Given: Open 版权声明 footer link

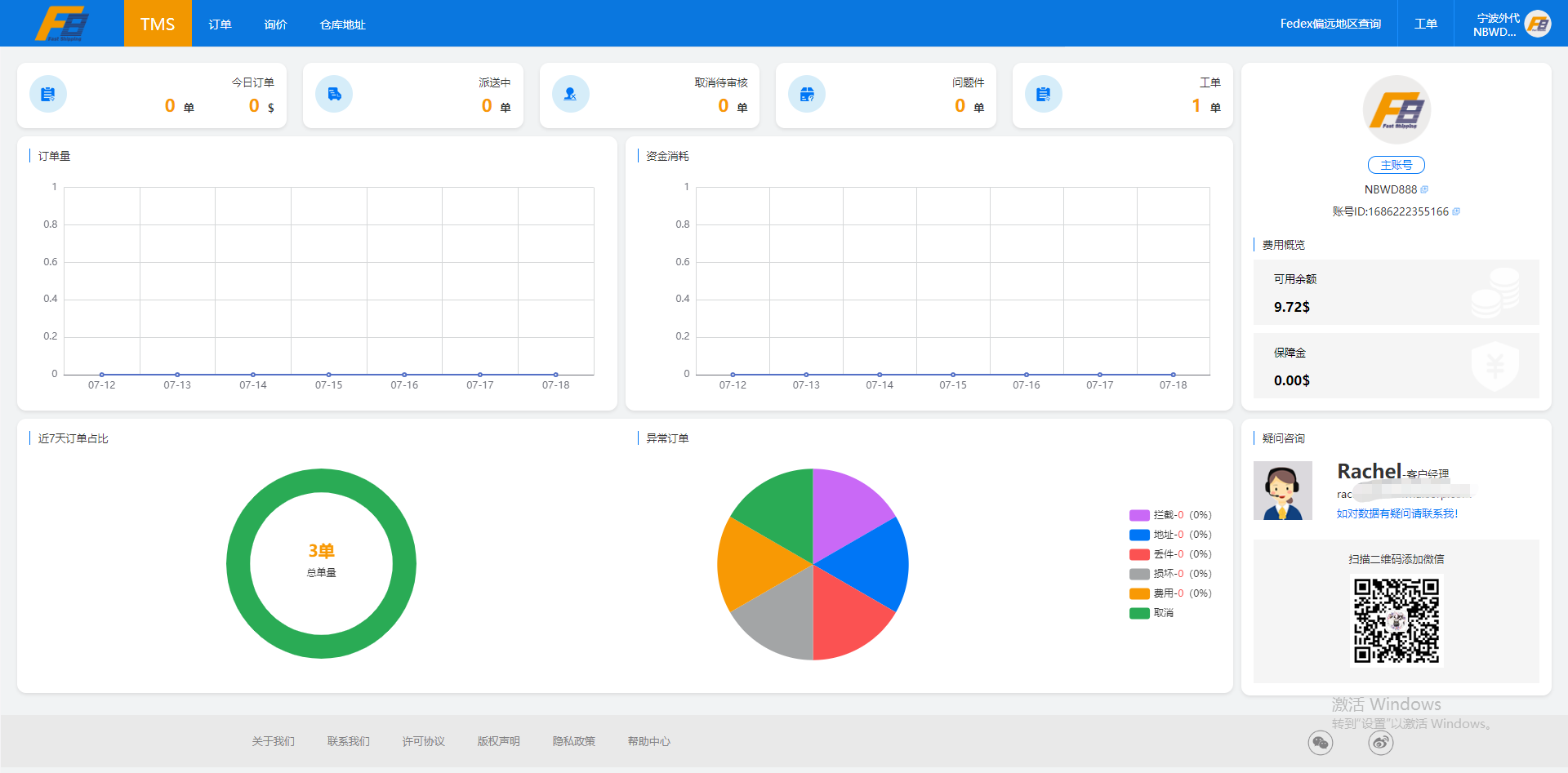Looking at the screenshot, I should point(498,741).
